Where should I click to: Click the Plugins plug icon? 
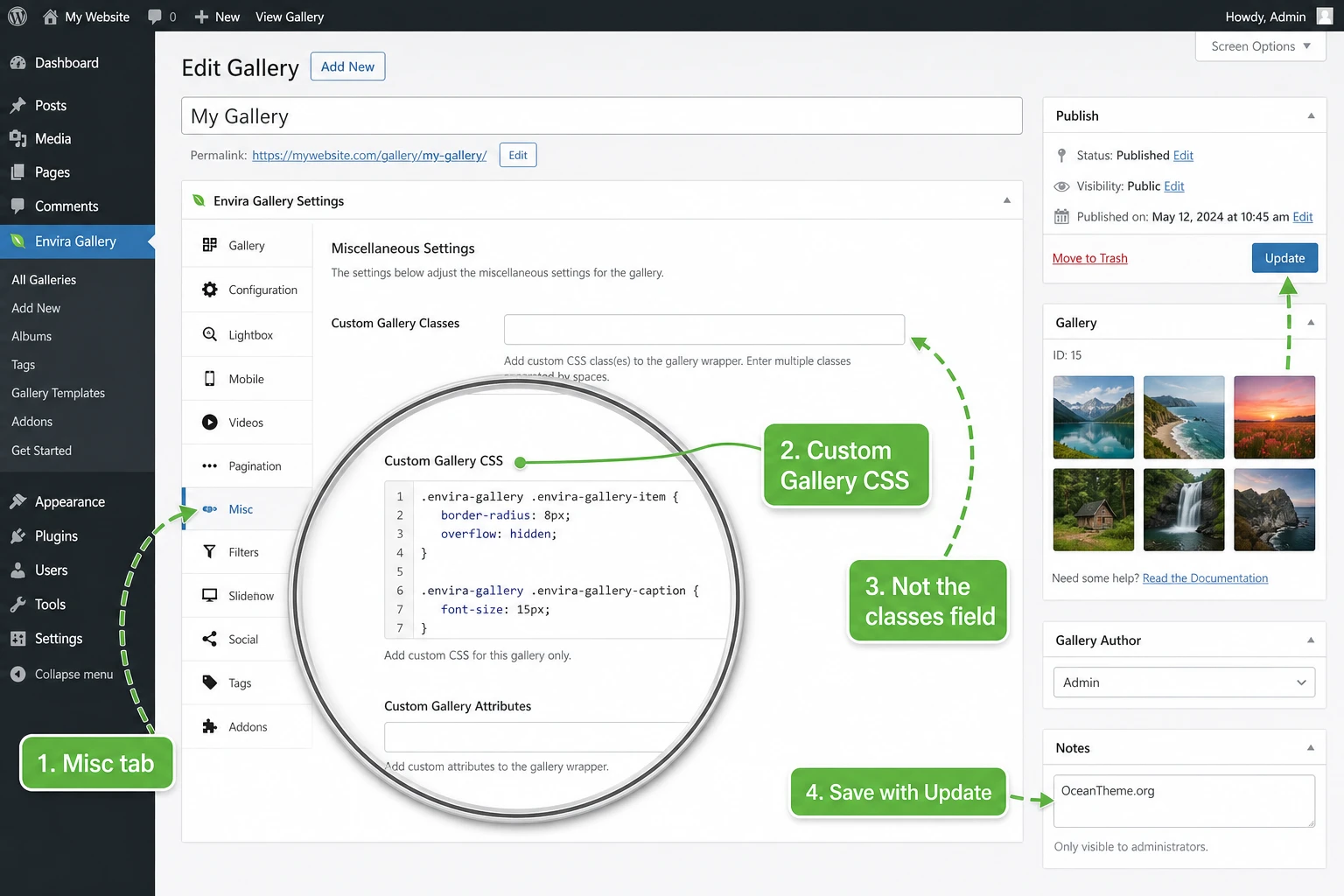[x=17, y=535]
